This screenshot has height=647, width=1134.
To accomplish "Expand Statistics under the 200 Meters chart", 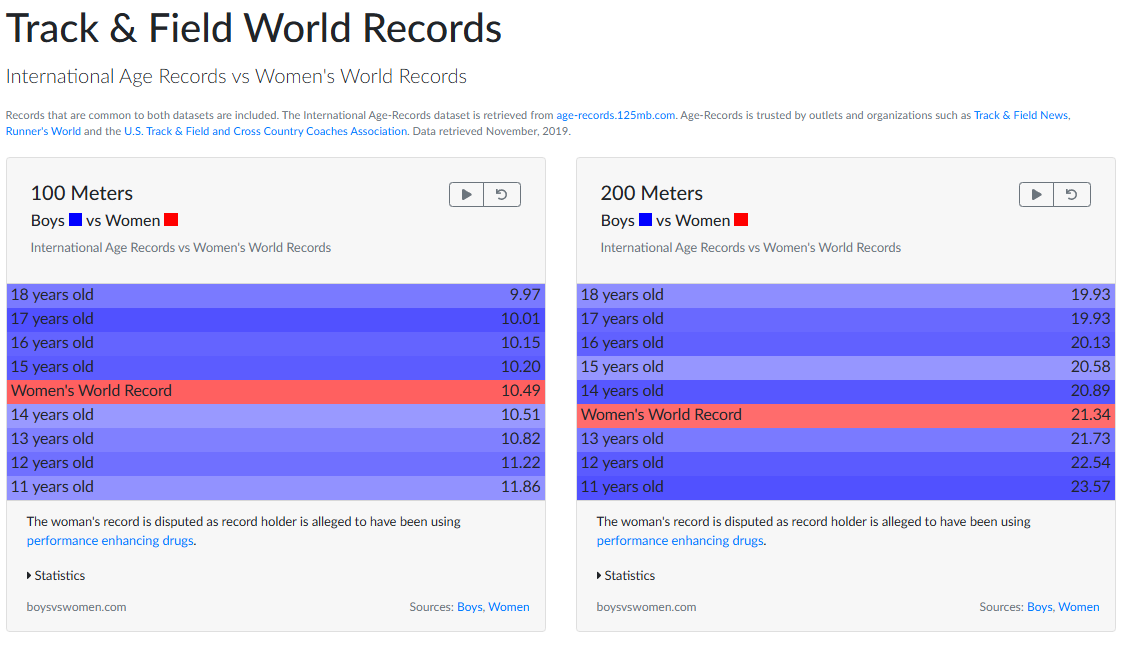I will (626, 575).
